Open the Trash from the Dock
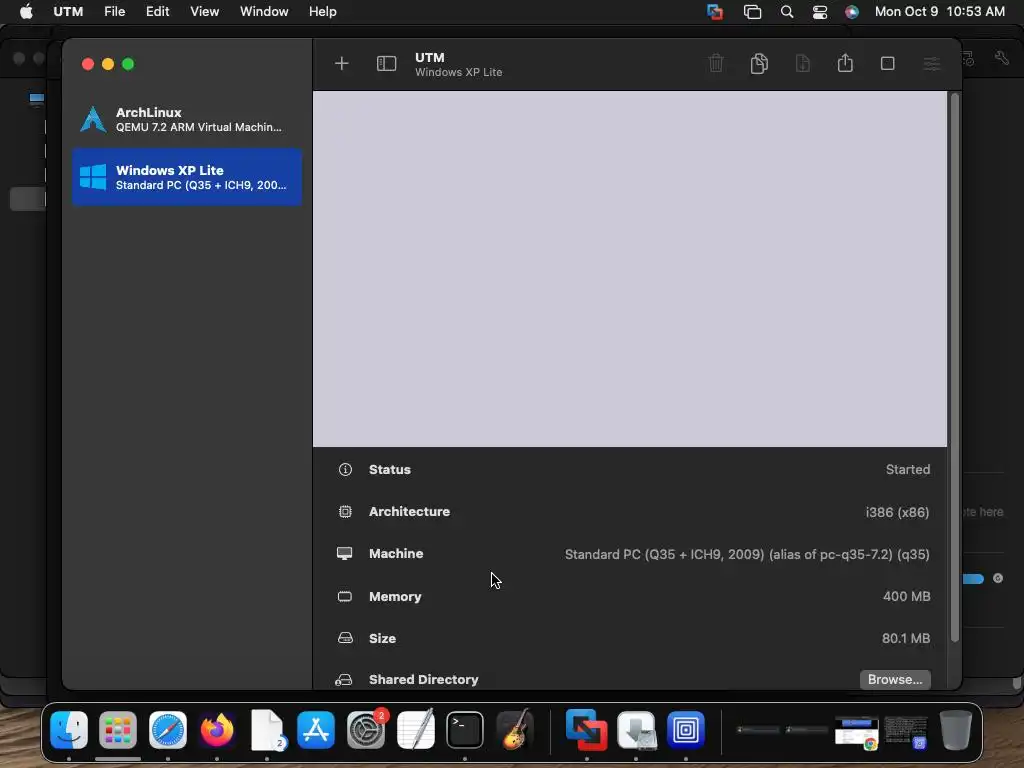 tap(955, 729)
